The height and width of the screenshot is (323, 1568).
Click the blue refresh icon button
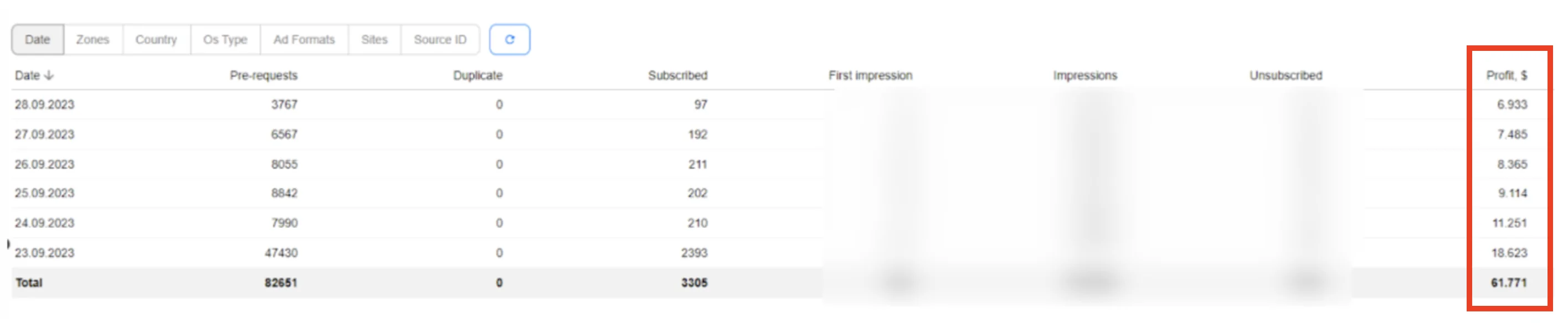coord(510,39)
